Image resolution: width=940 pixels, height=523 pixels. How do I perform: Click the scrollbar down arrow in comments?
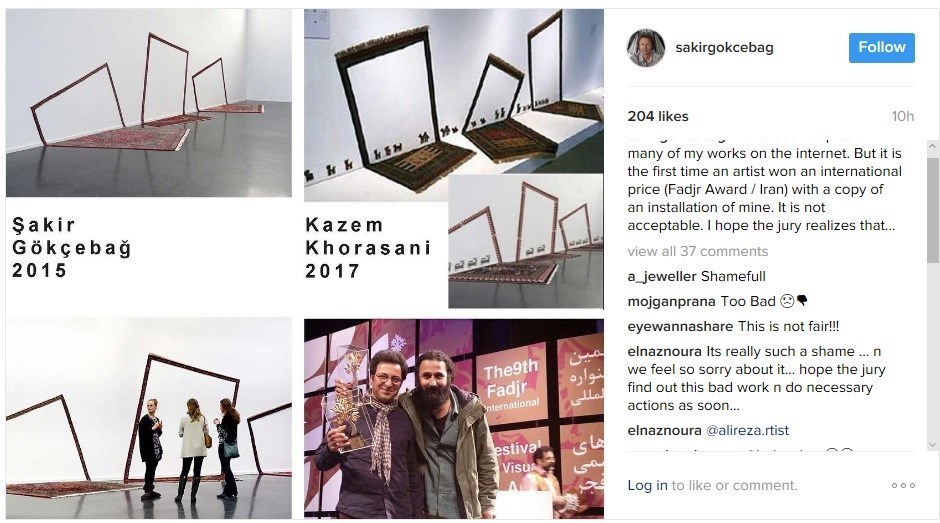click(932, 445)
